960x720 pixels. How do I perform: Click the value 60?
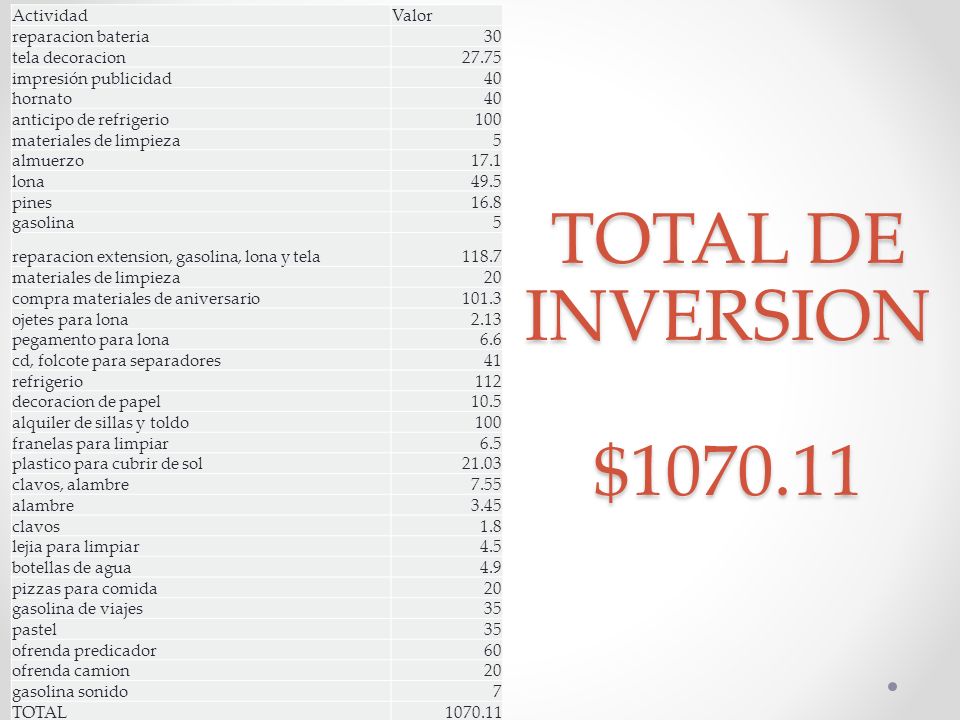coord(492,650)
